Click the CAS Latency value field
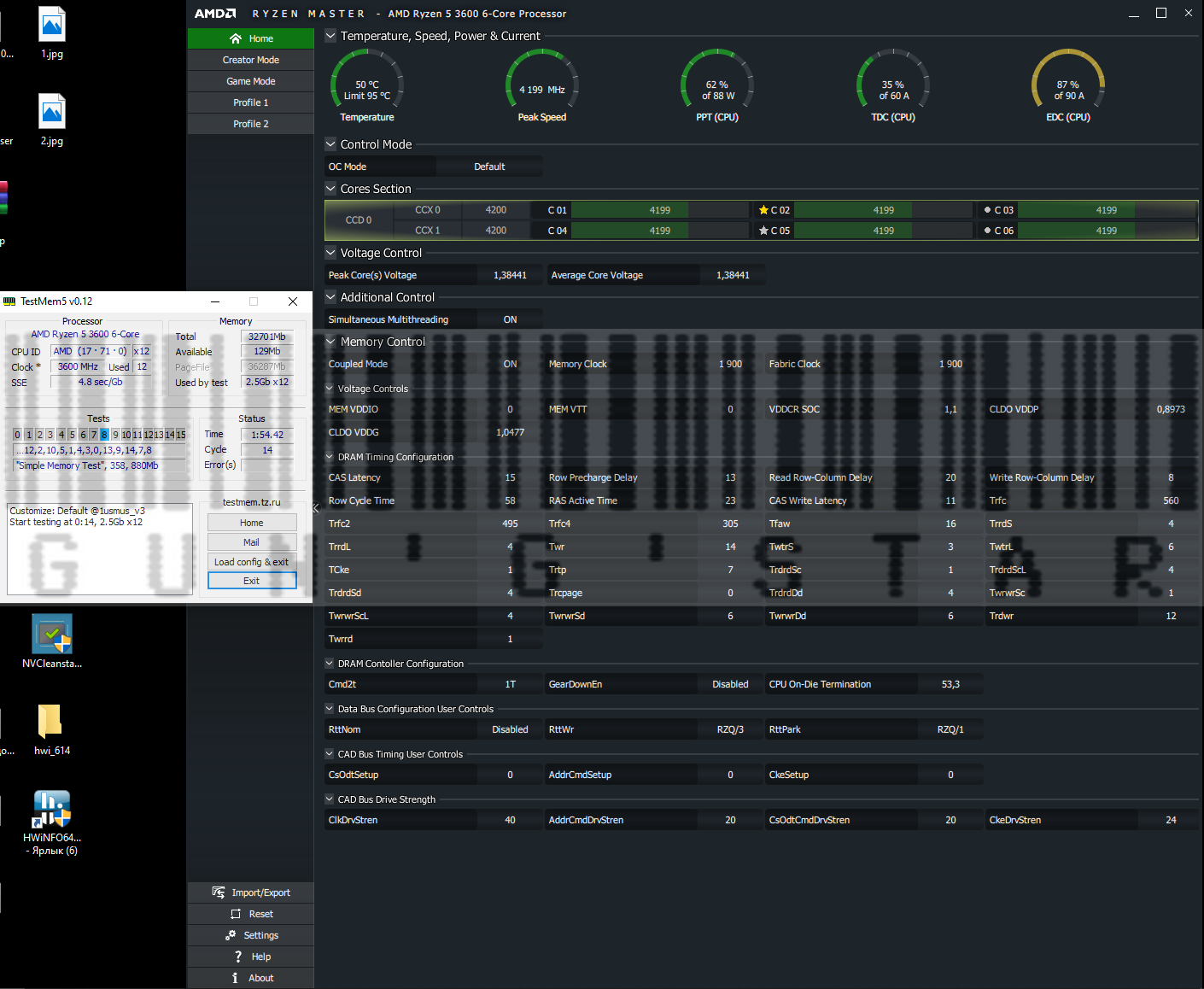This screenshot has width=1204, height=989. 510,477
